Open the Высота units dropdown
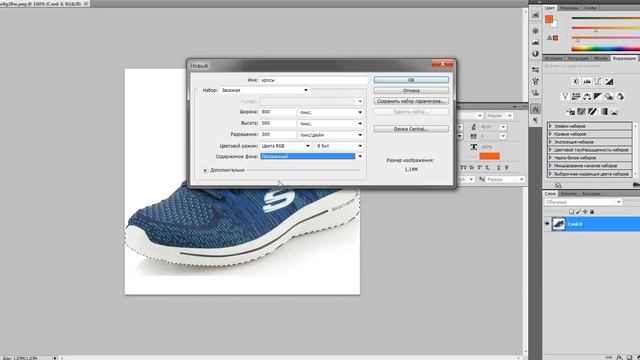The image size is (640, 360). click(x=331, y=123)
